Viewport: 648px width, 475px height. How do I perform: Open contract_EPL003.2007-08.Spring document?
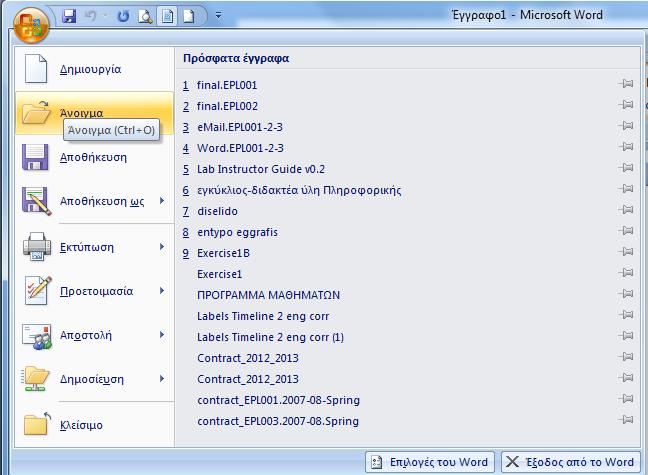pos(278,421)
